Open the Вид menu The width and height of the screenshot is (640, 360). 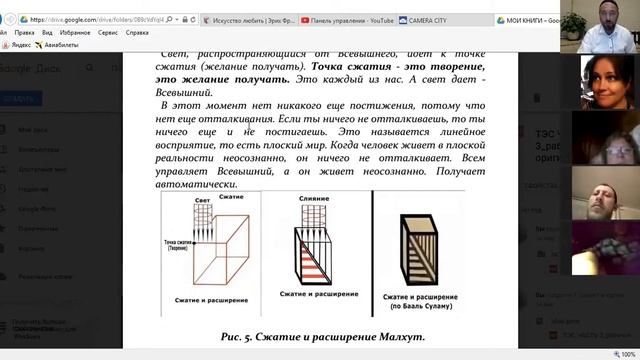(x=47, y=33)
